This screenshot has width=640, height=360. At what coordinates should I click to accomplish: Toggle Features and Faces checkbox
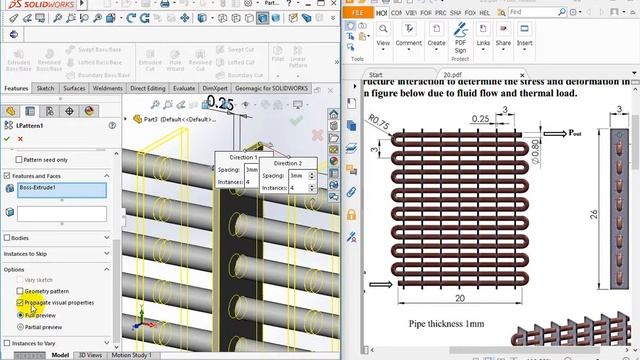[x=7, y=176]
